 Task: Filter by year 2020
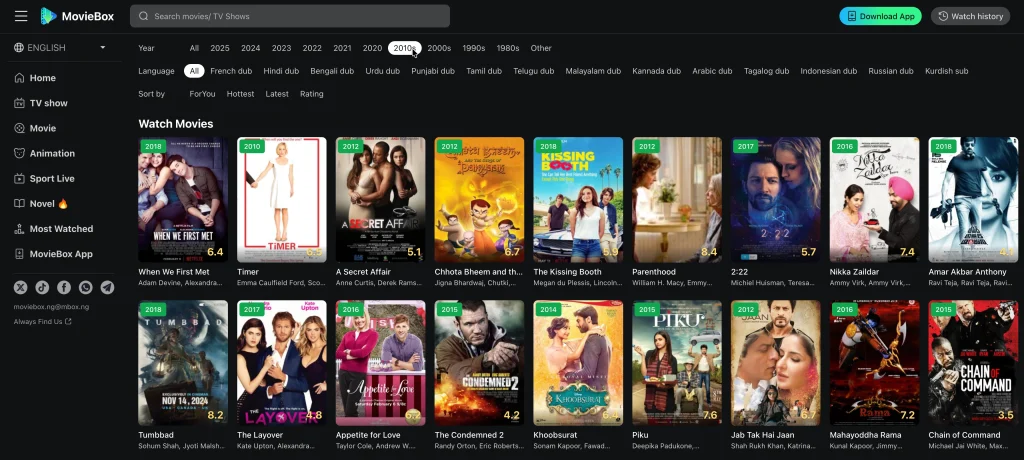(x=372, y=48)
